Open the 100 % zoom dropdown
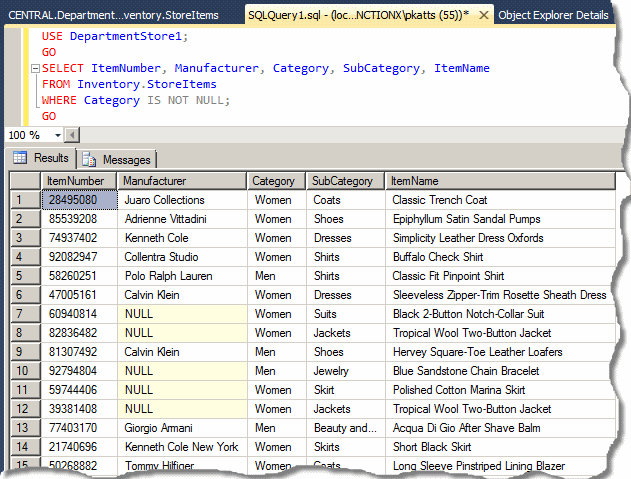 coord(58,135)
